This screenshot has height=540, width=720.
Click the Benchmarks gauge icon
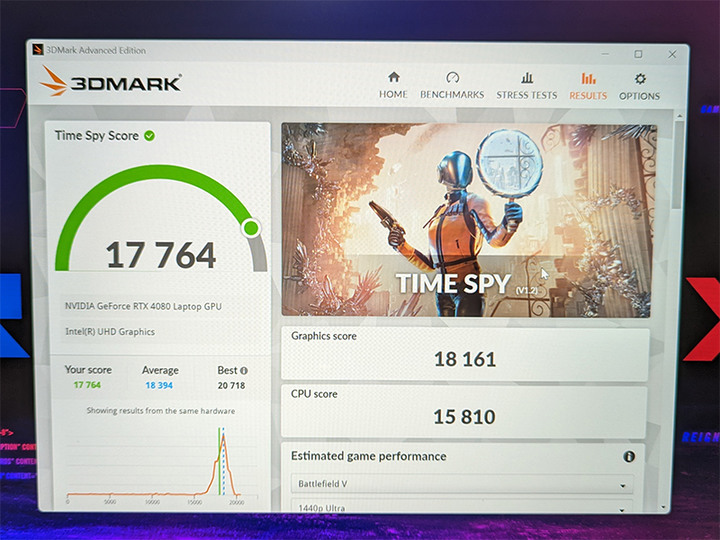(x=452, y=77)
